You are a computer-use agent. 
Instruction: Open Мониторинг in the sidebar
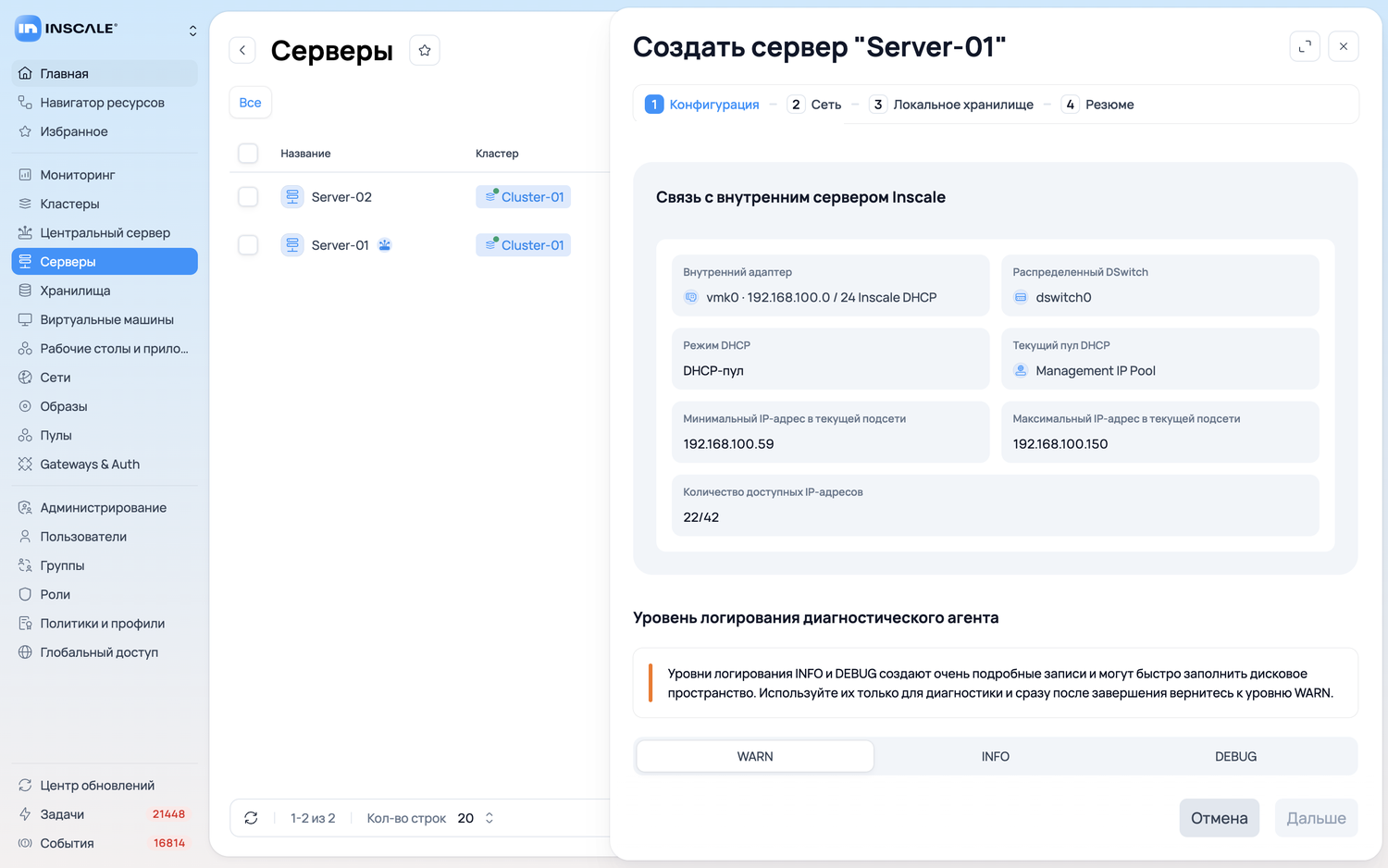point(105,175)
